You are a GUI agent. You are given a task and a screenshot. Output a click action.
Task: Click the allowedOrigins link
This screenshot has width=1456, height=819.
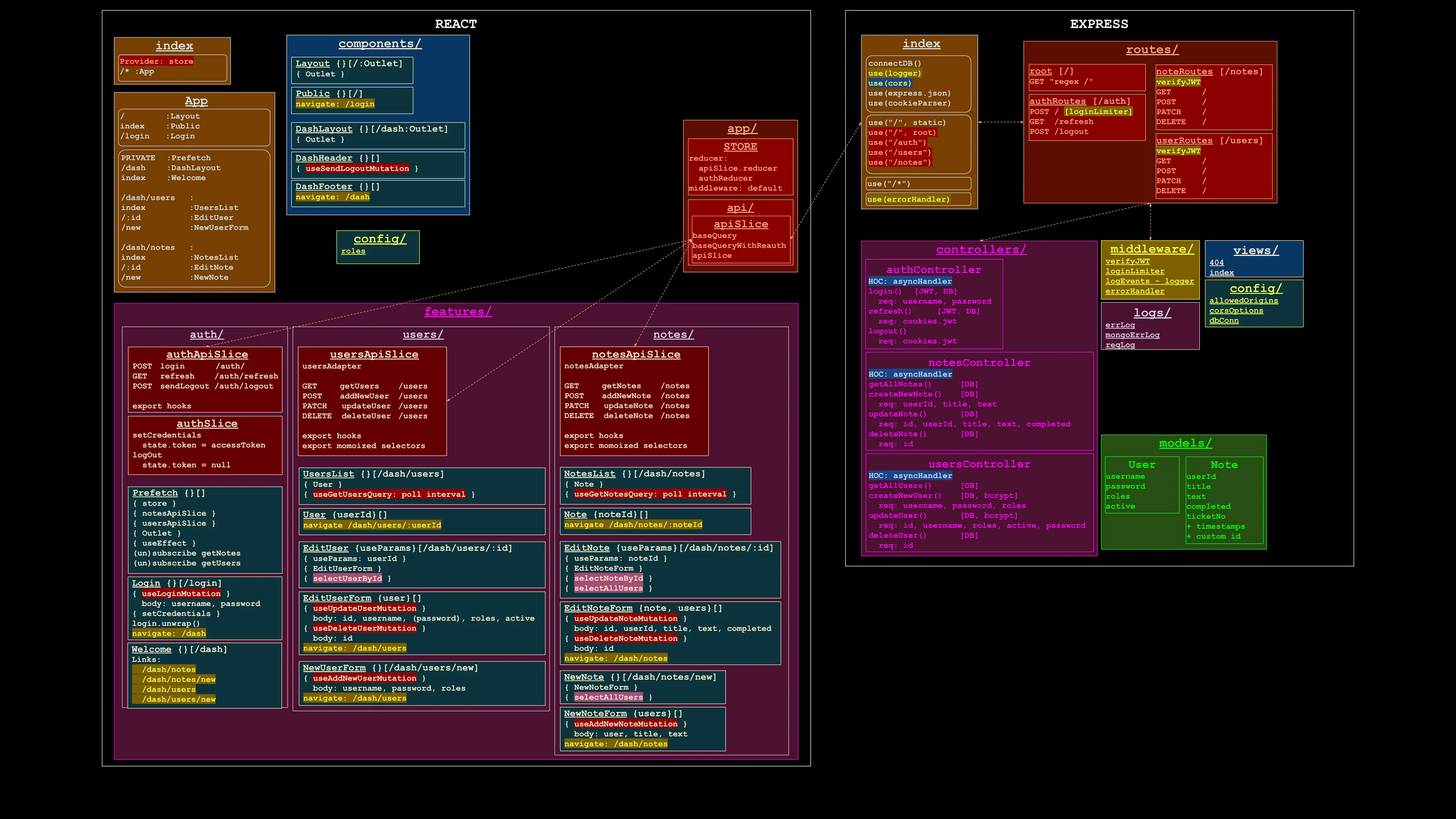[1244, 301]
